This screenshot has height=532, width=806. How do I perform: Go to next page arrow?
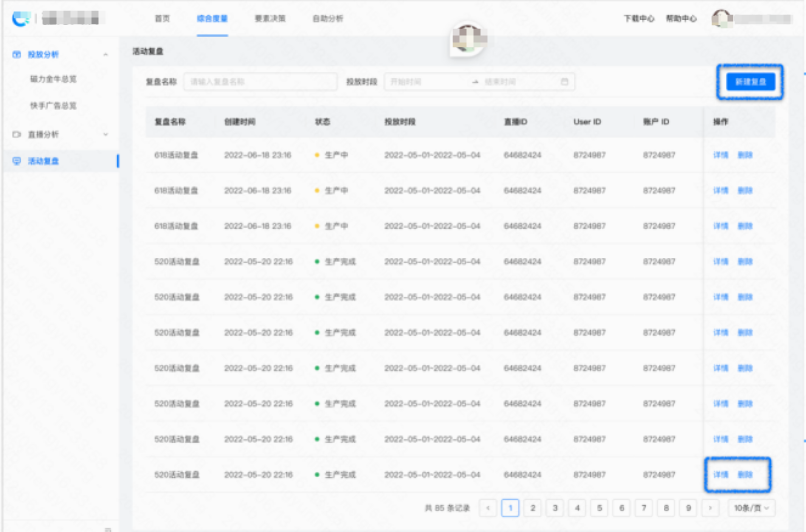tap(710, 508)
